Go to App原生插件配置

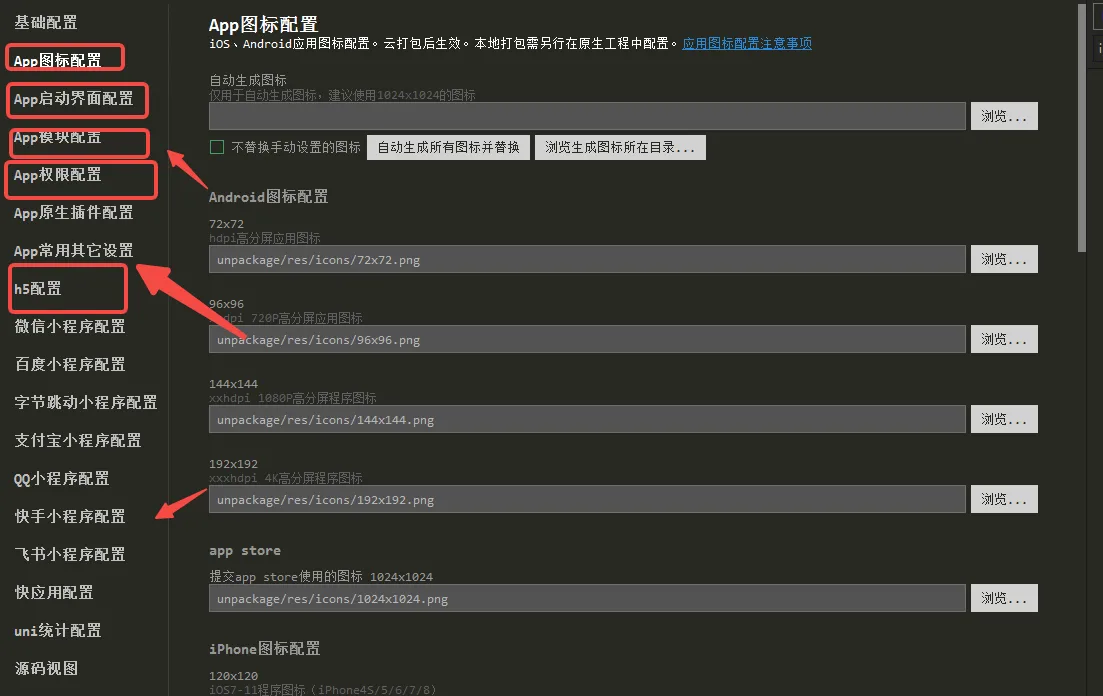73,213
